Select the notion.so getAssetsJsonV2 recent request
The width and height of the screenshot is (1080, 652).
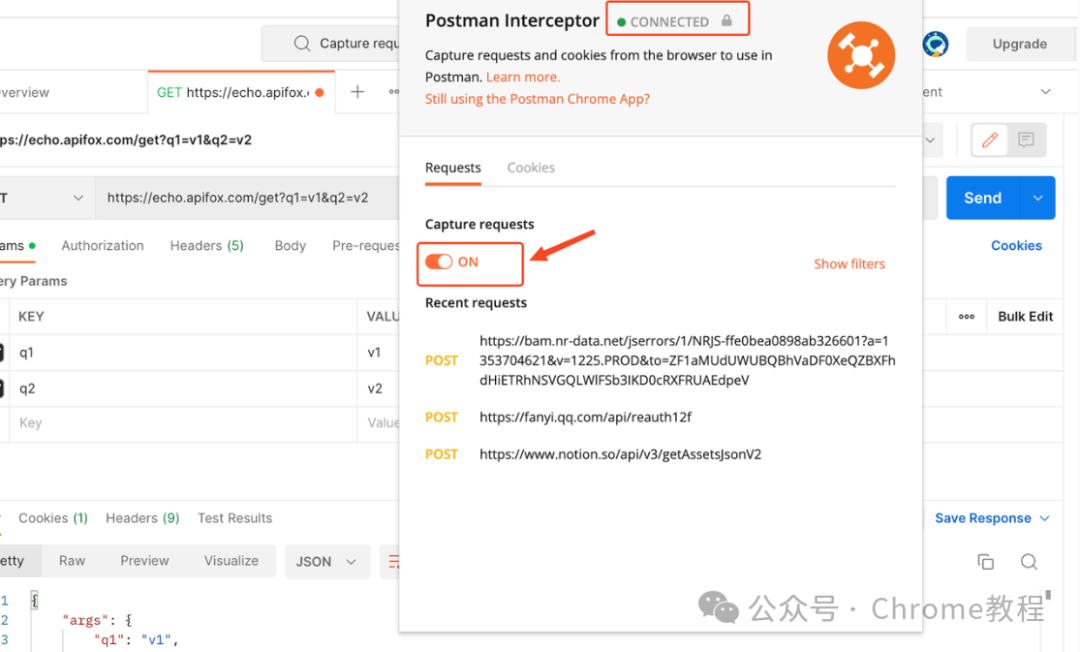pos(621,454)
